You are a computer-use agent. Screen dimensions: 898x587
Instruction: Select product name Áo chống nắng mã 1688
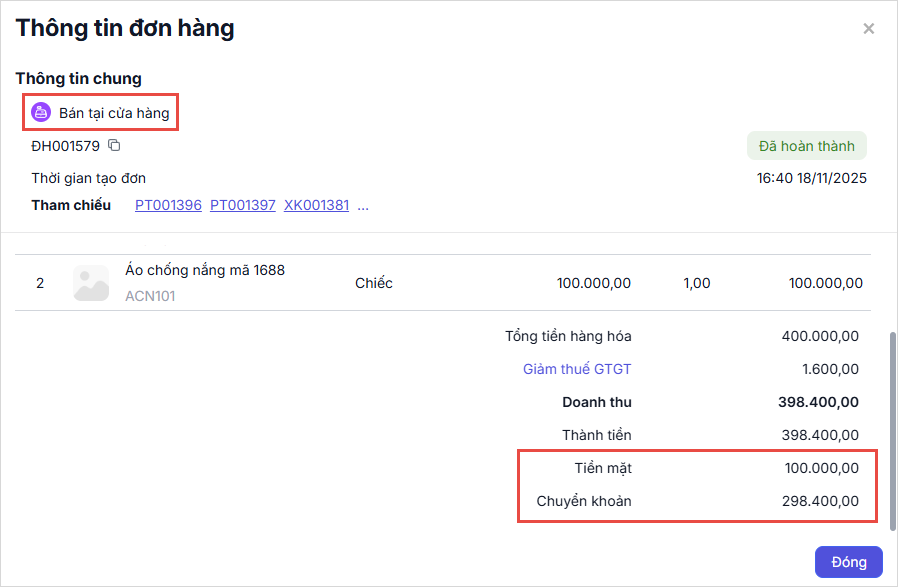coord(205,270)
